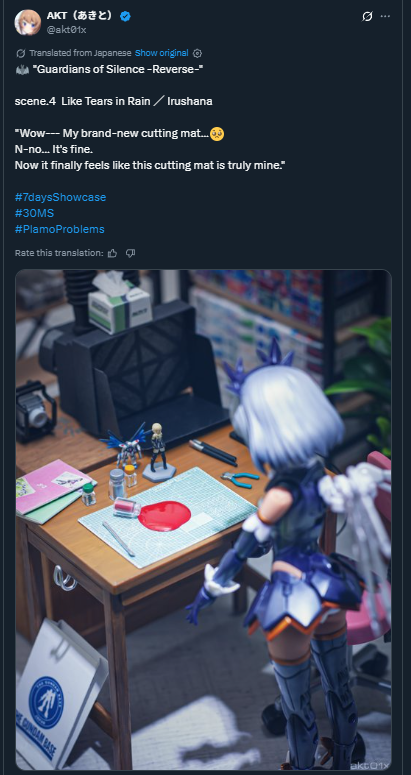
Task: Open the attached figure photo
Action: (x=204, y=520)
